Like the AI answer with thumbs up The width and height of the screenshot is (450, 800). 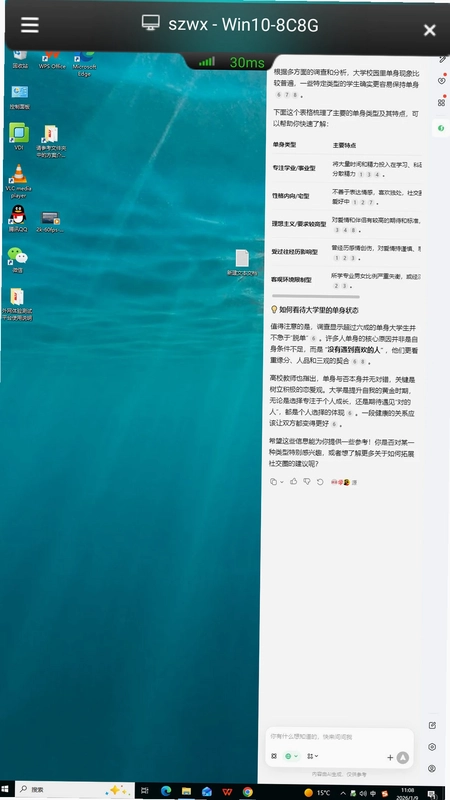pos(293,481)
